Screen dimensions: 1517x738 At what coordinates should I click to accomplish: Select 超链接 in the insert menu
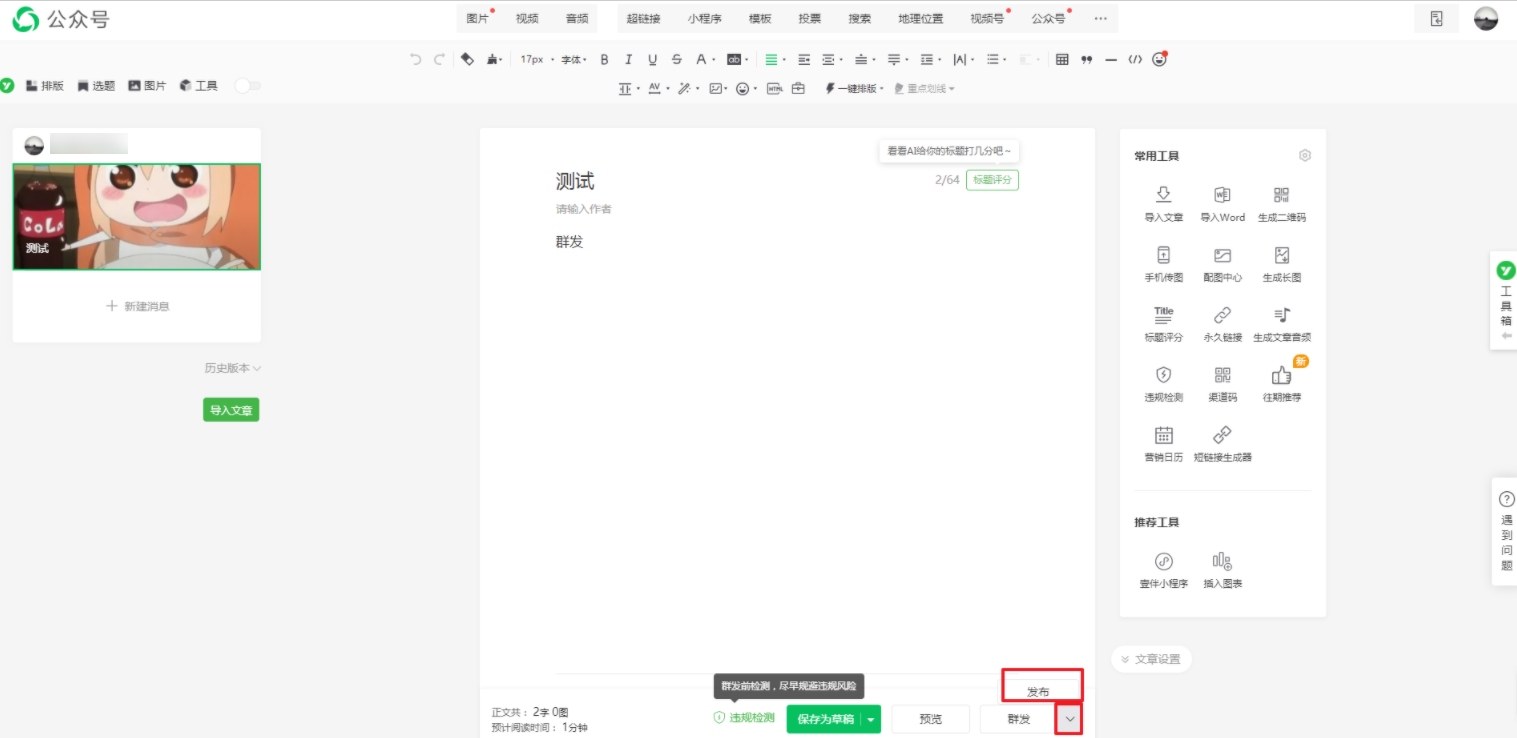point(643,19)
